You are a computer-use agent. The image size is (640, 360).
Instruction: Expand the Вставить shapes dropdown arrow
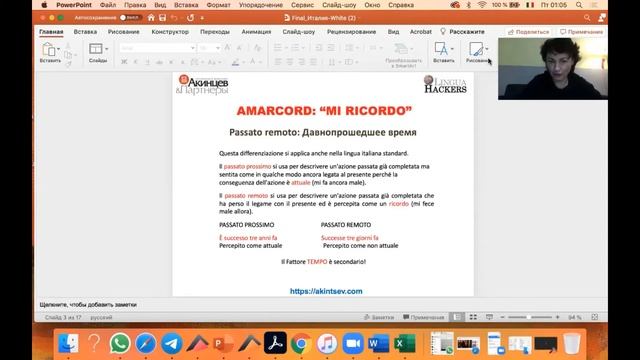tap(452, 49)
